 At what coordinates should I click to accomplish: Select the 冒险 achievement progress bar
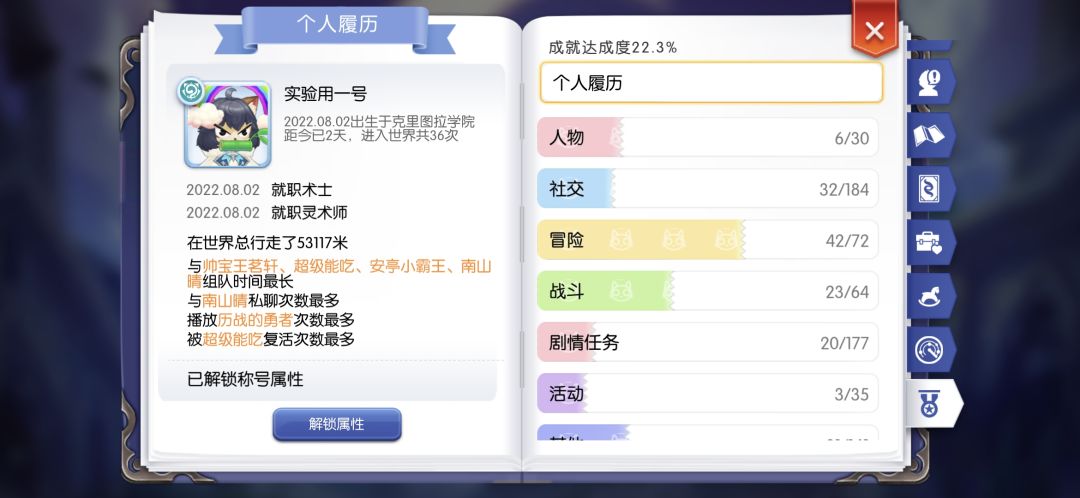(708, 241)
